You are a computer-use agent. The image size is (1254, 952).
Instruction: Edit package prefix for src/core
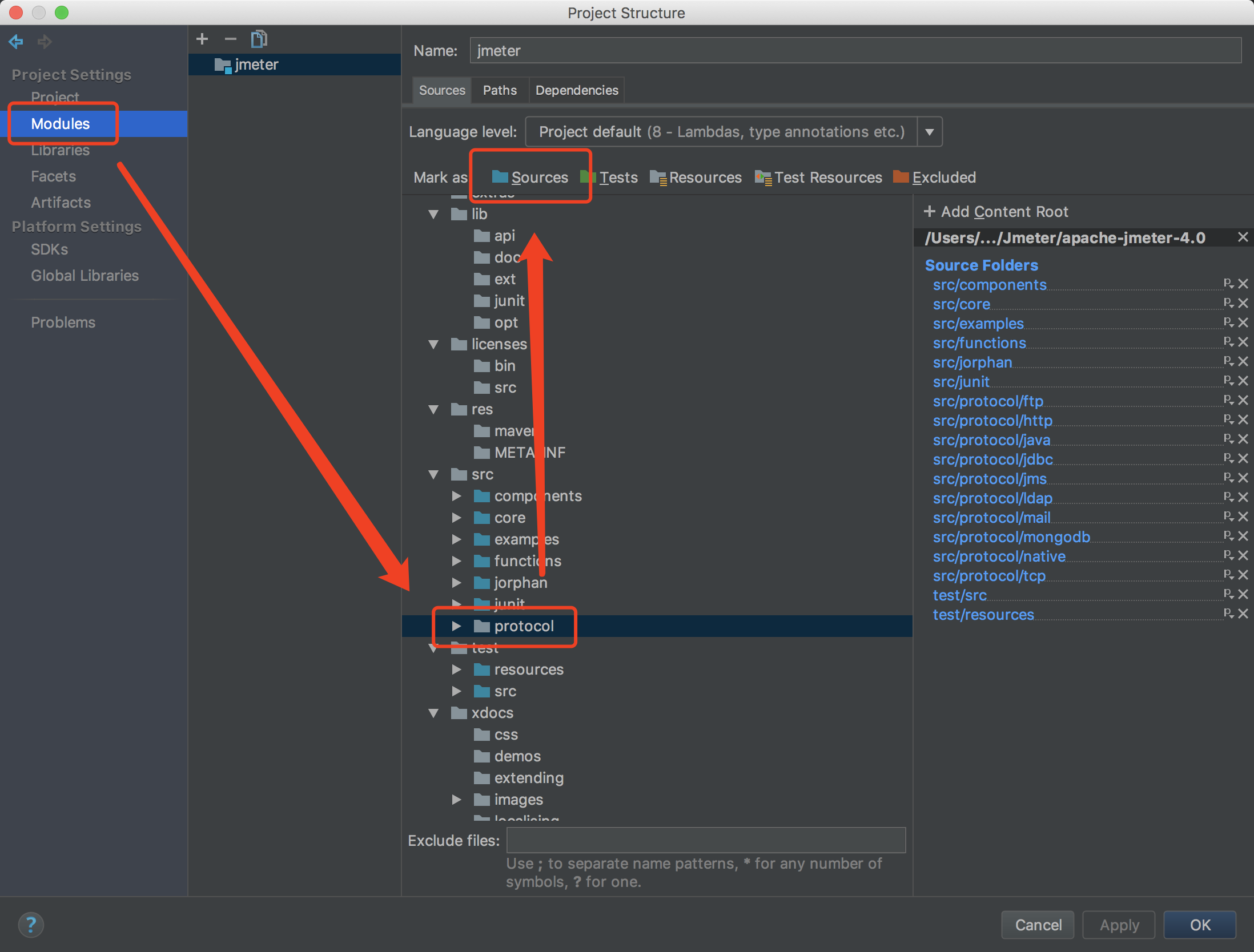1229,303
